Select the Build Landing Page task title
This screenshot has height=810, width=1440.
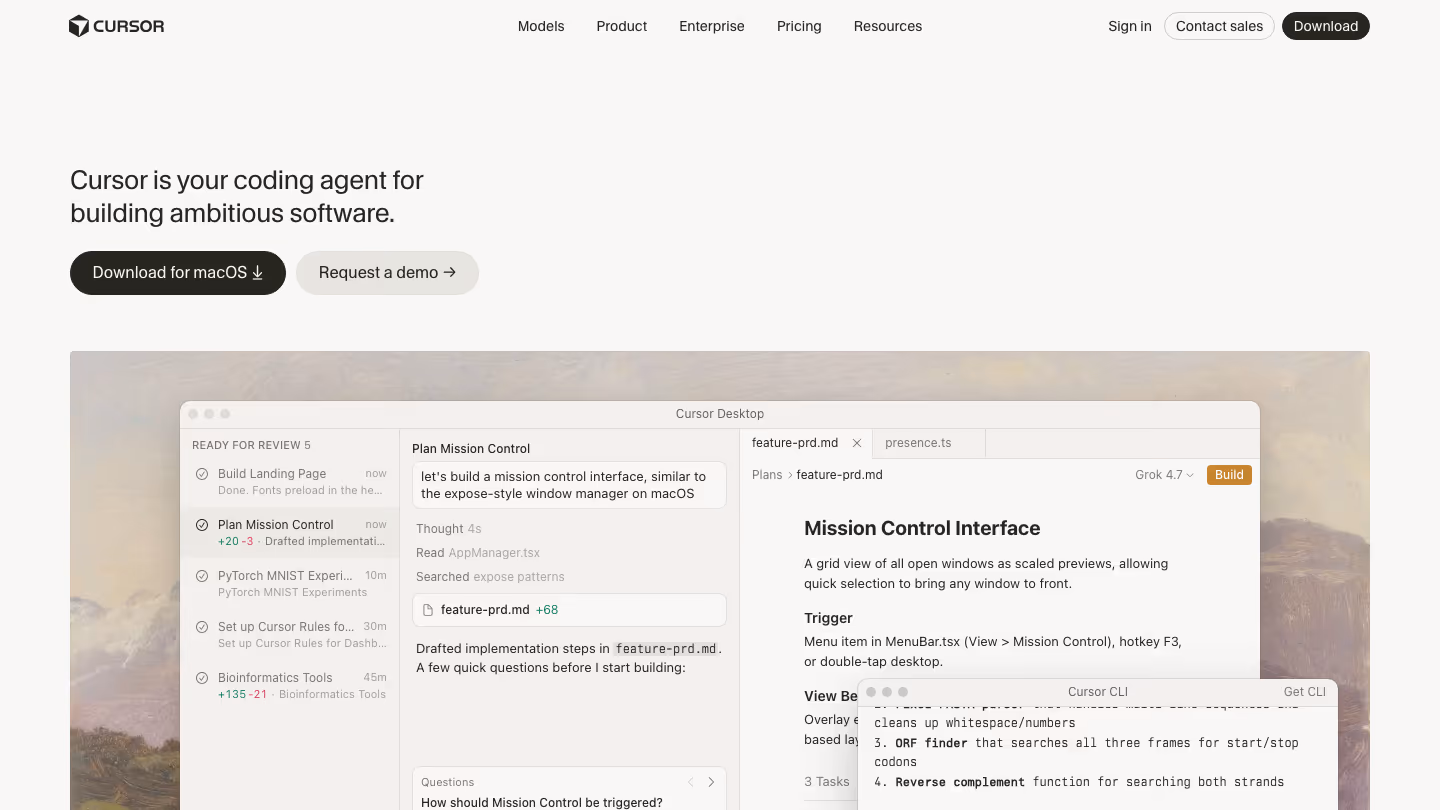(x=272, y=474)
